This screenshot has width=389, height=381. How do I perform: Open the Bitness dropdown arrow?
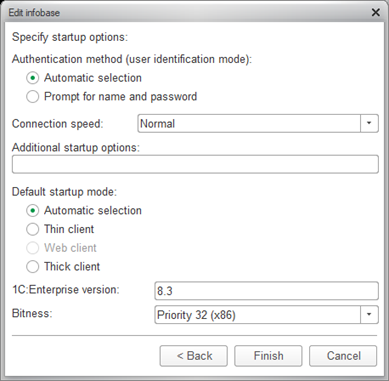click(369, 315)
